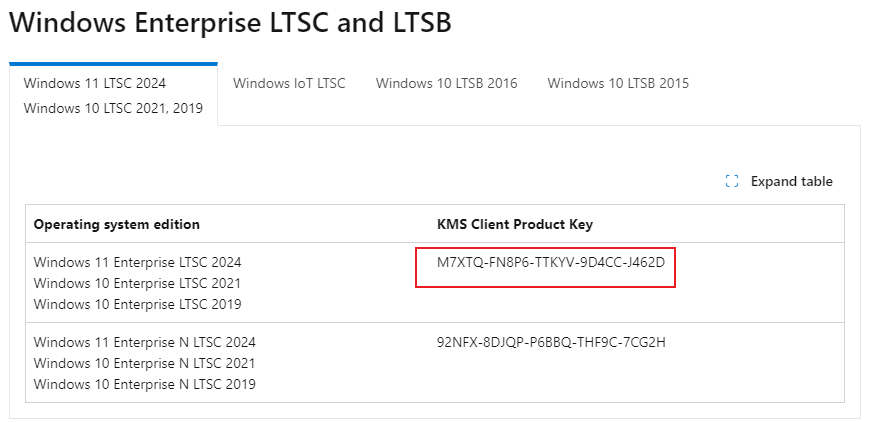869x422 pixels.
Task: Click the product key starting with 92NFX
Action: [551, 342]
